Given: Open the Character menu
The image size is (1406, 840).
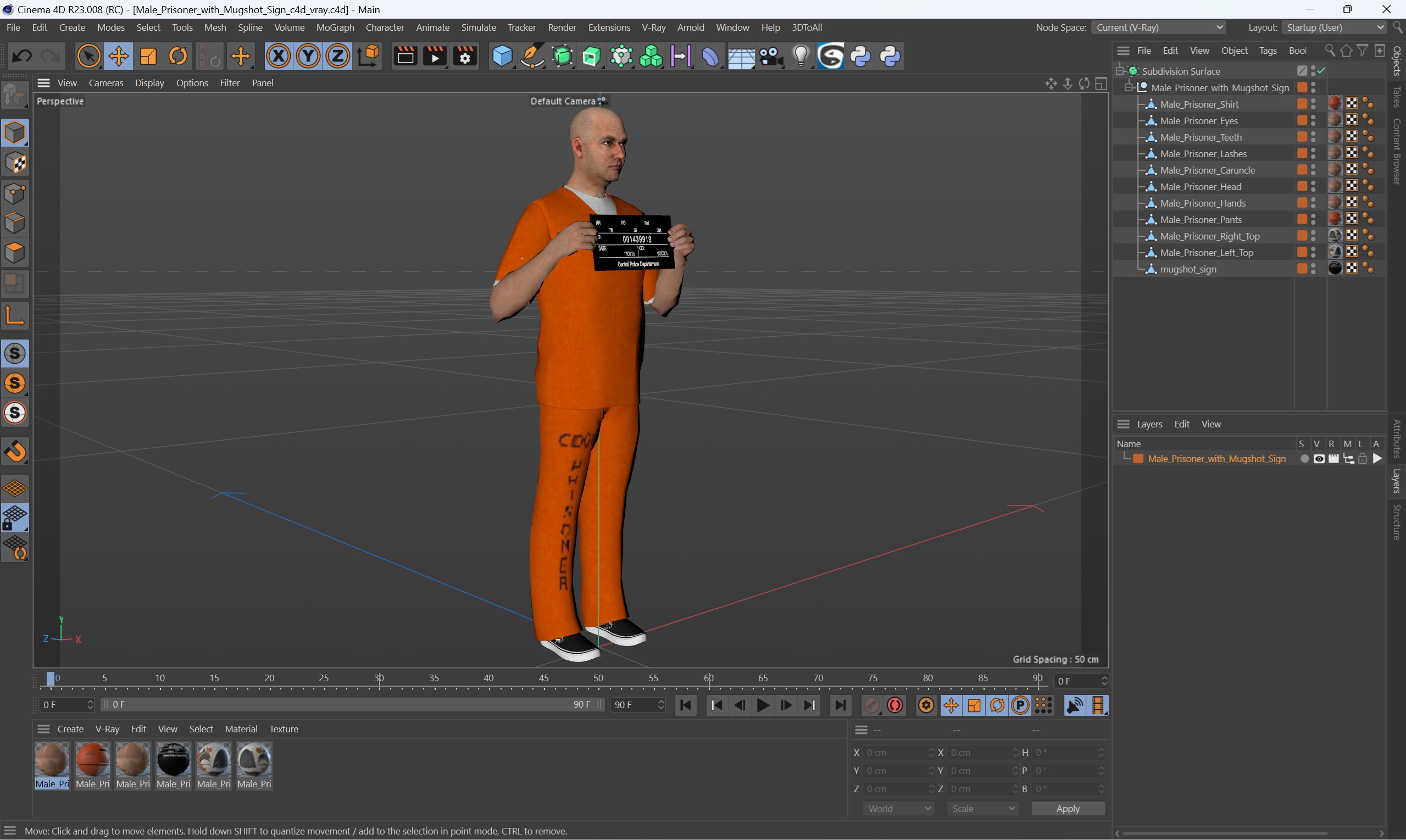Looking at the screenshot, I should [385, 27].
